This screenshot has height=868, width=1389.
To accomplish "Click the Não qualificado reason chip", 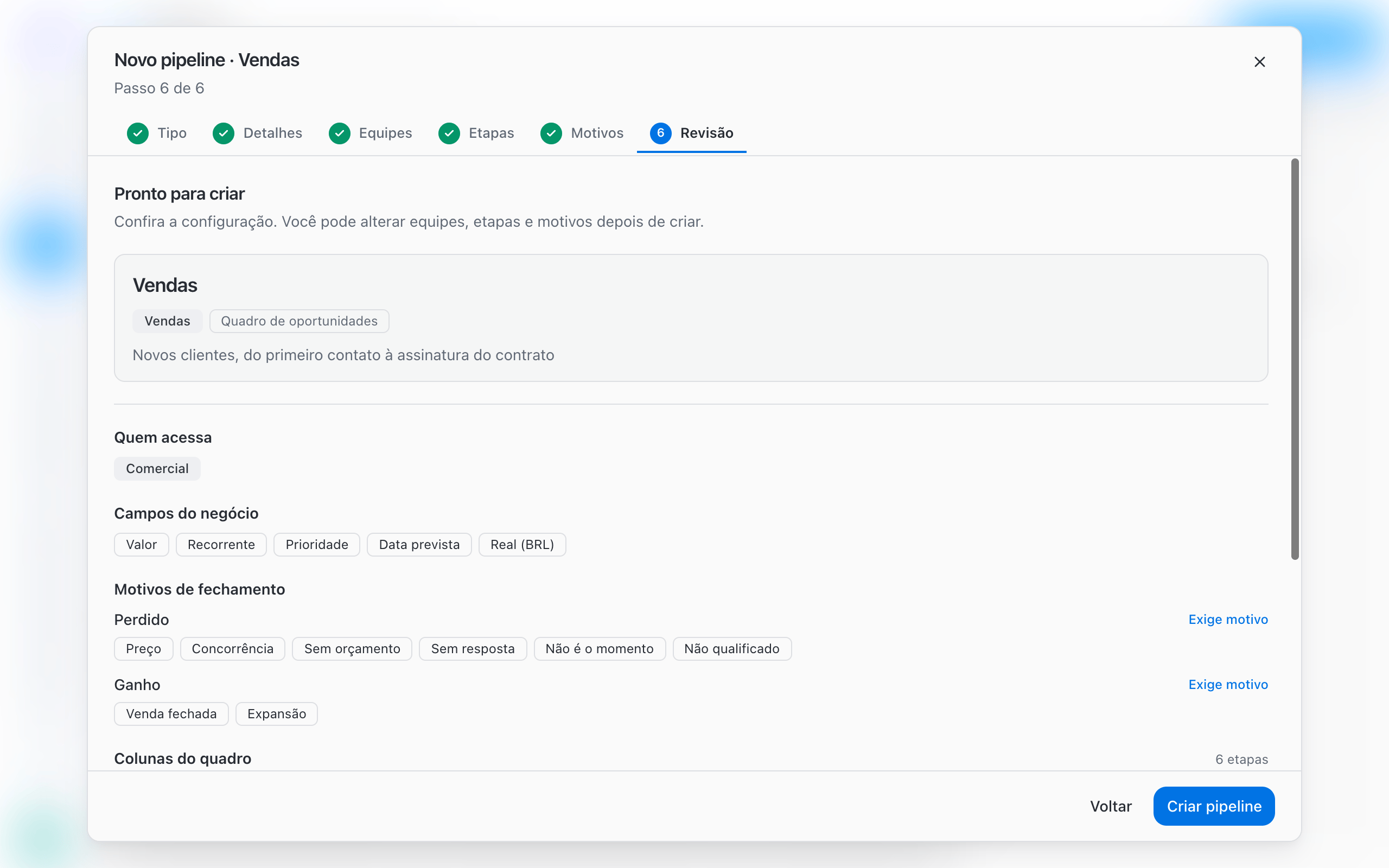I will pyautogui.click(x=732, y=649).
